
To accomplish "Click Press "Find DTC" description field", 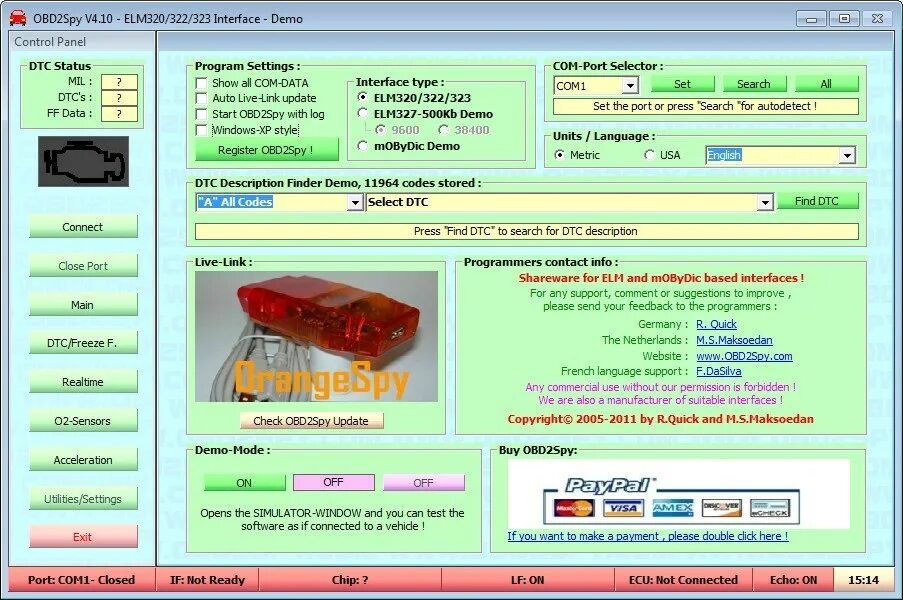I will coord(526,231).
